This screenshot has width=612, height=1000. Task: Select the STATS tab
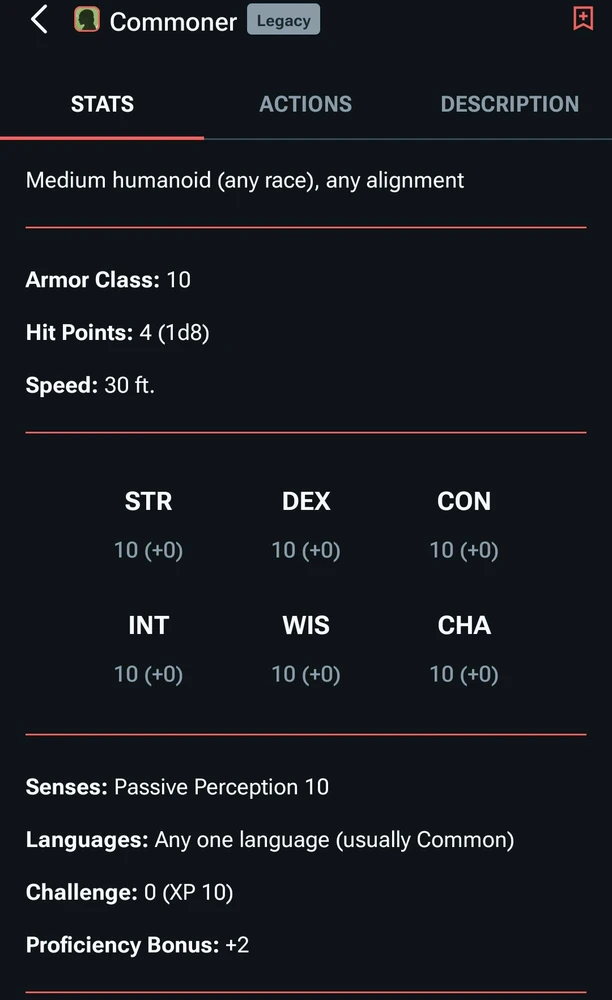[x=102, y=104]
